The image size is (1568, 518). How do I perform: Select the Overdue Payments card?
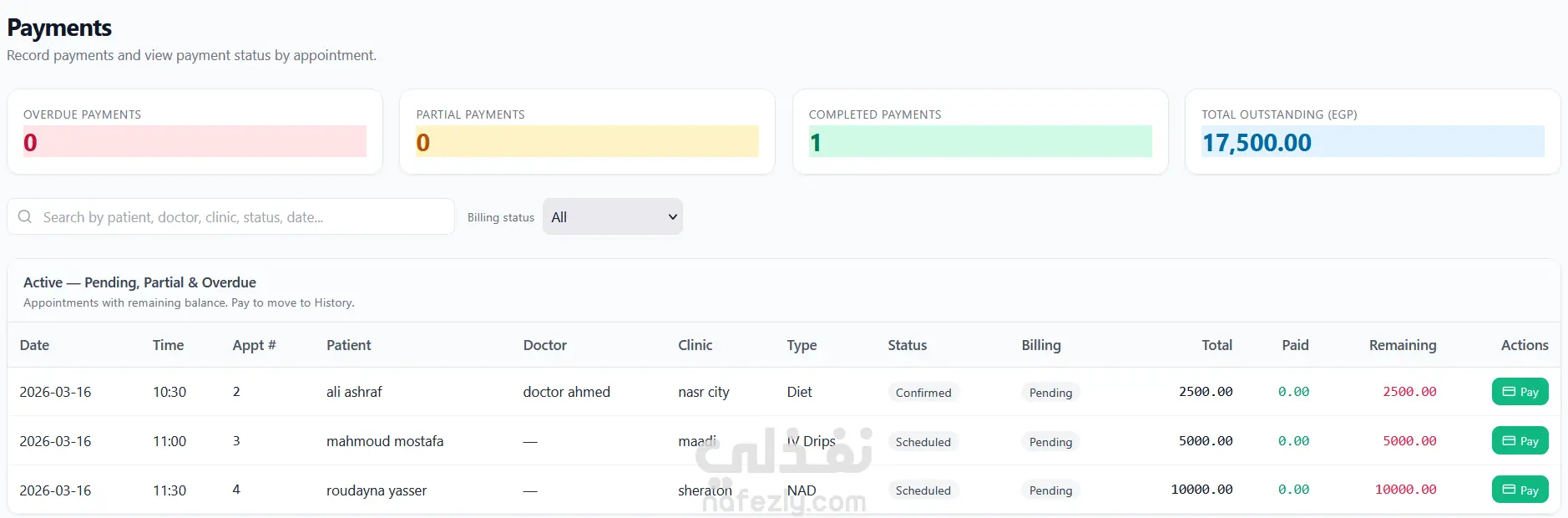[195, 132]
